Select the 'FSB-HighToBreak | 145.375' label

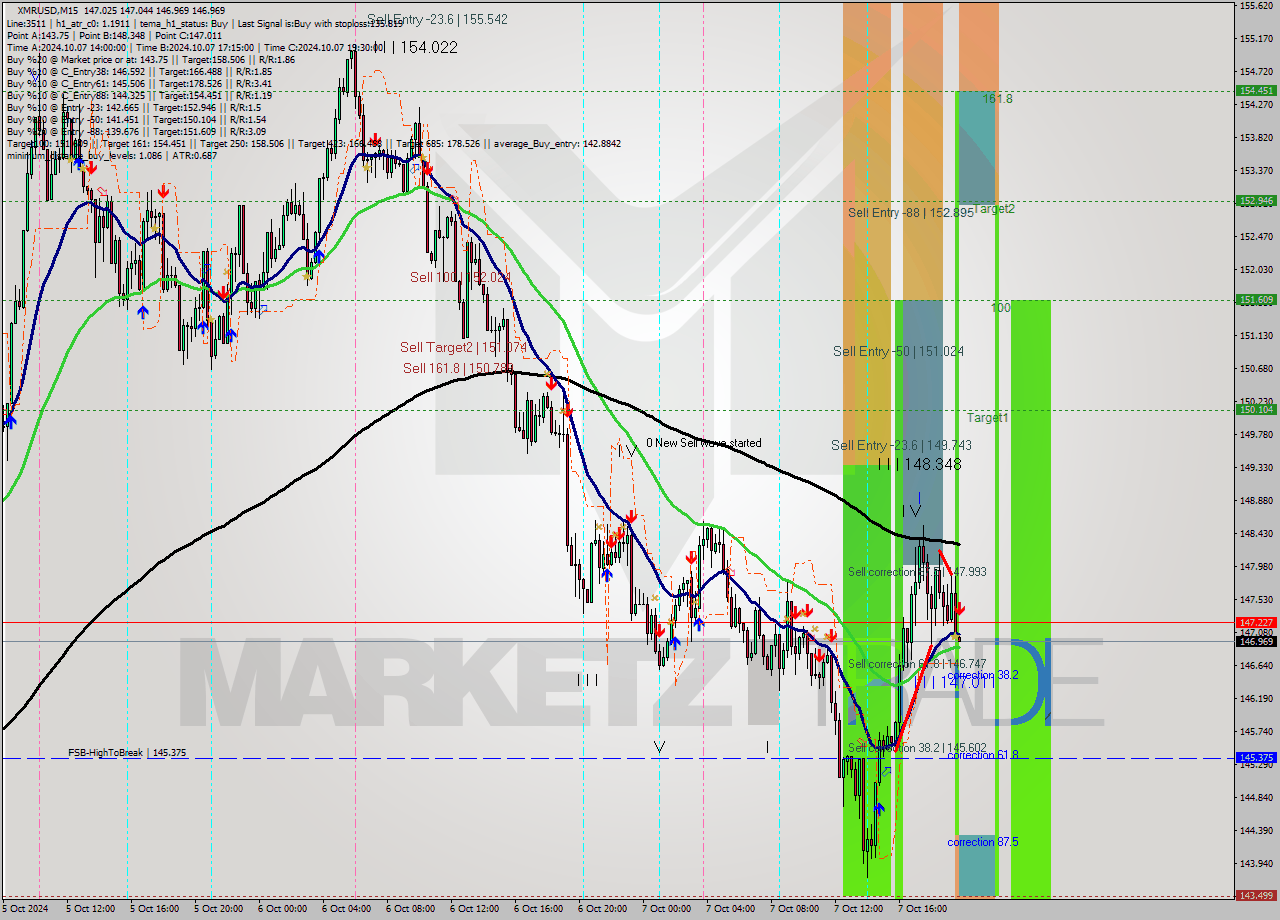click(127, 752)
